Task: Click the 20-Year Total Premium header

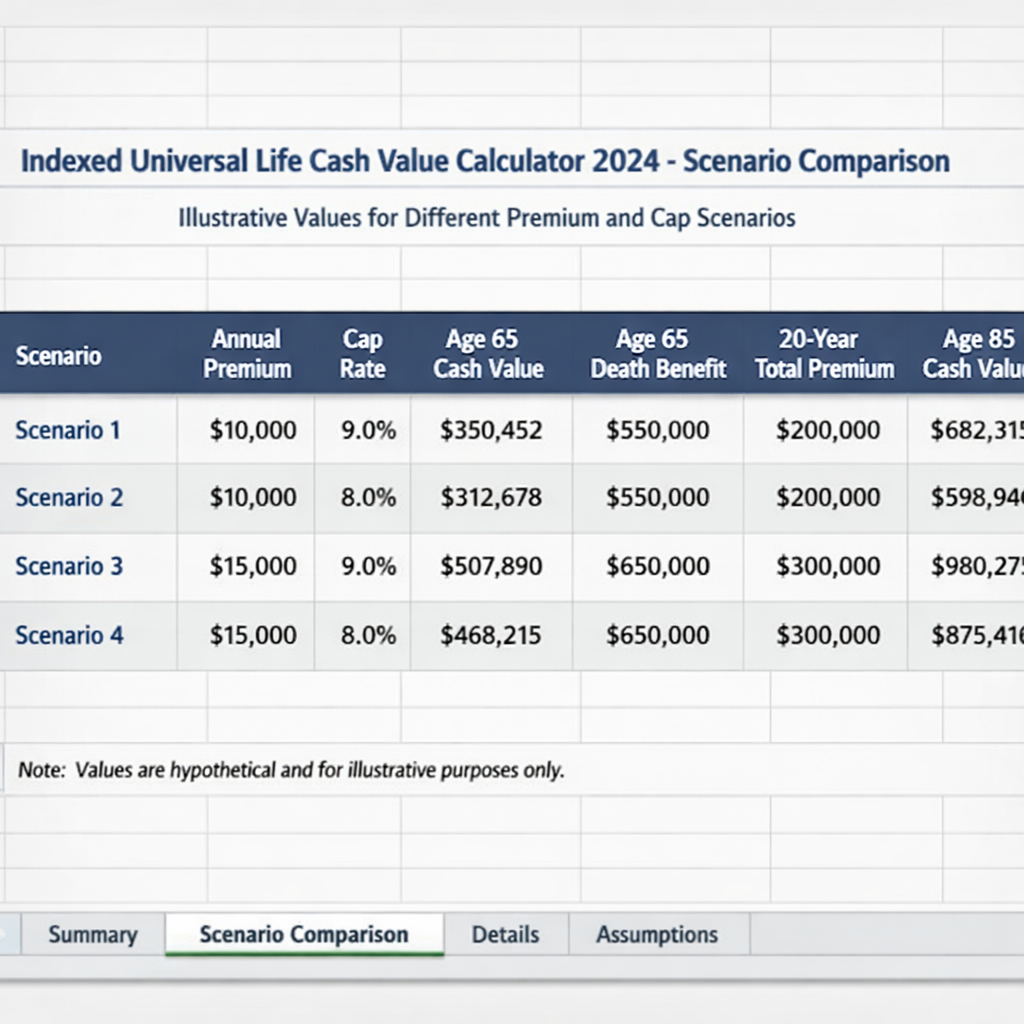Action: [x=825, y=353]
